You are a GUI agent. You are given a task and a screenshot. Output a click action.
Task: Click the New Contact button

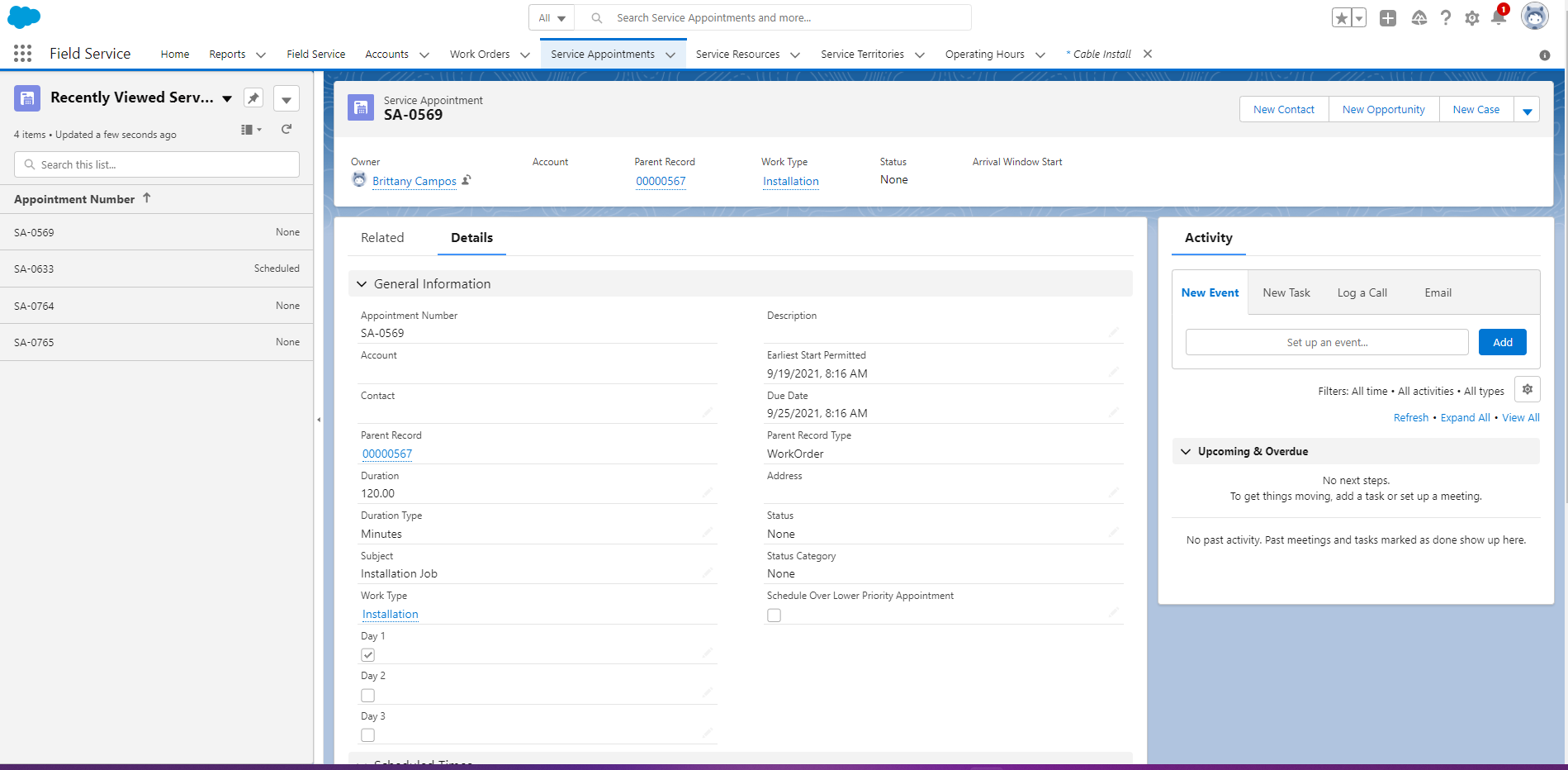pyautogui.click(x=1284, y=110)
